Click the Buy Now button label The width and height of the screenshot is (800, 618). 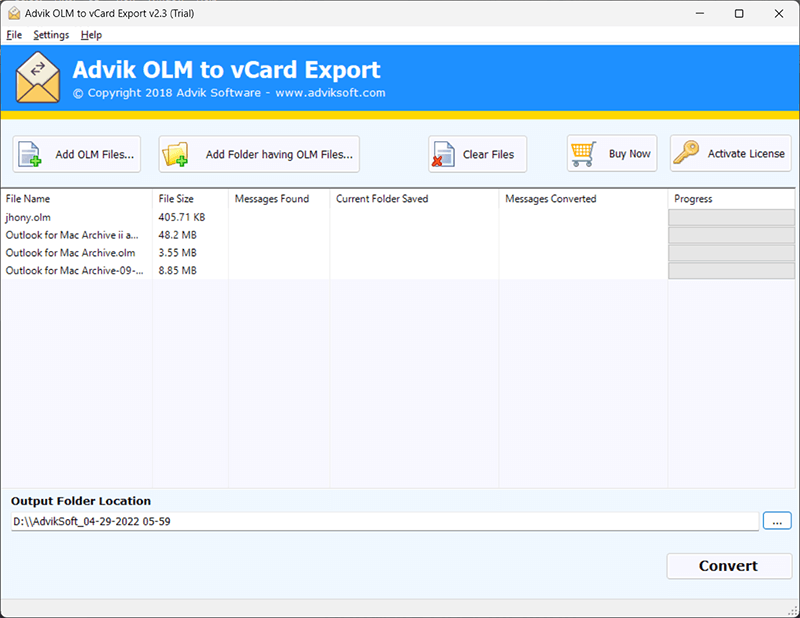pos(630,154)
